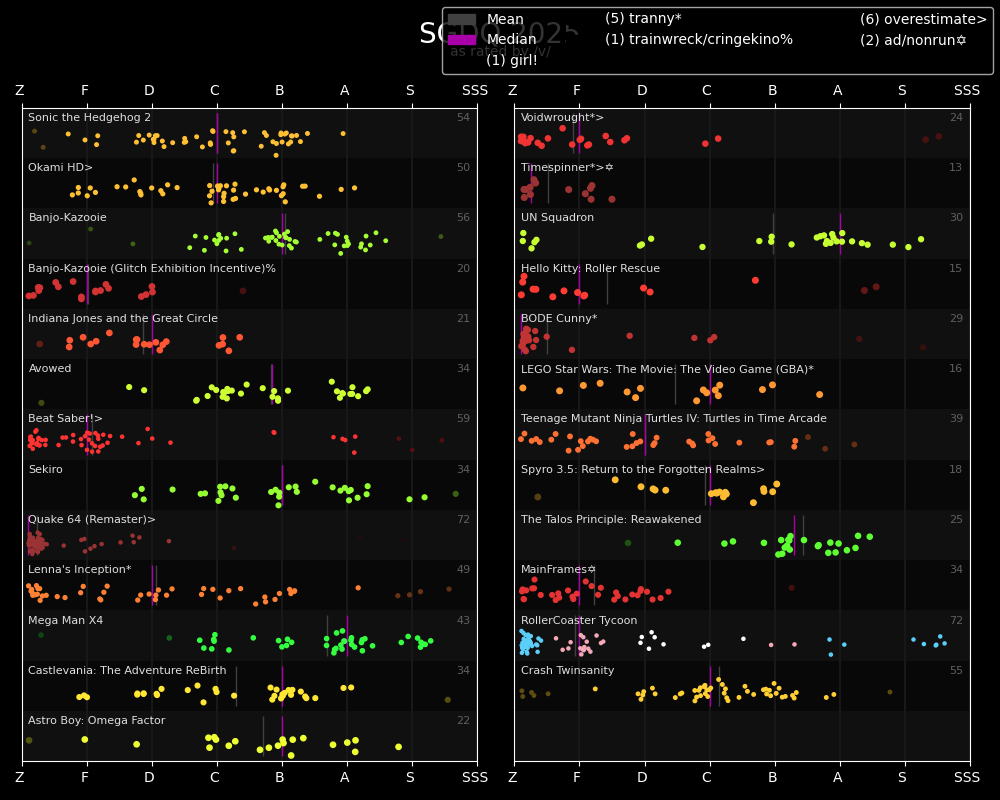Select the "Voidwrought*>" row title
Screen dimensions: 1000x800
(562, 117)
